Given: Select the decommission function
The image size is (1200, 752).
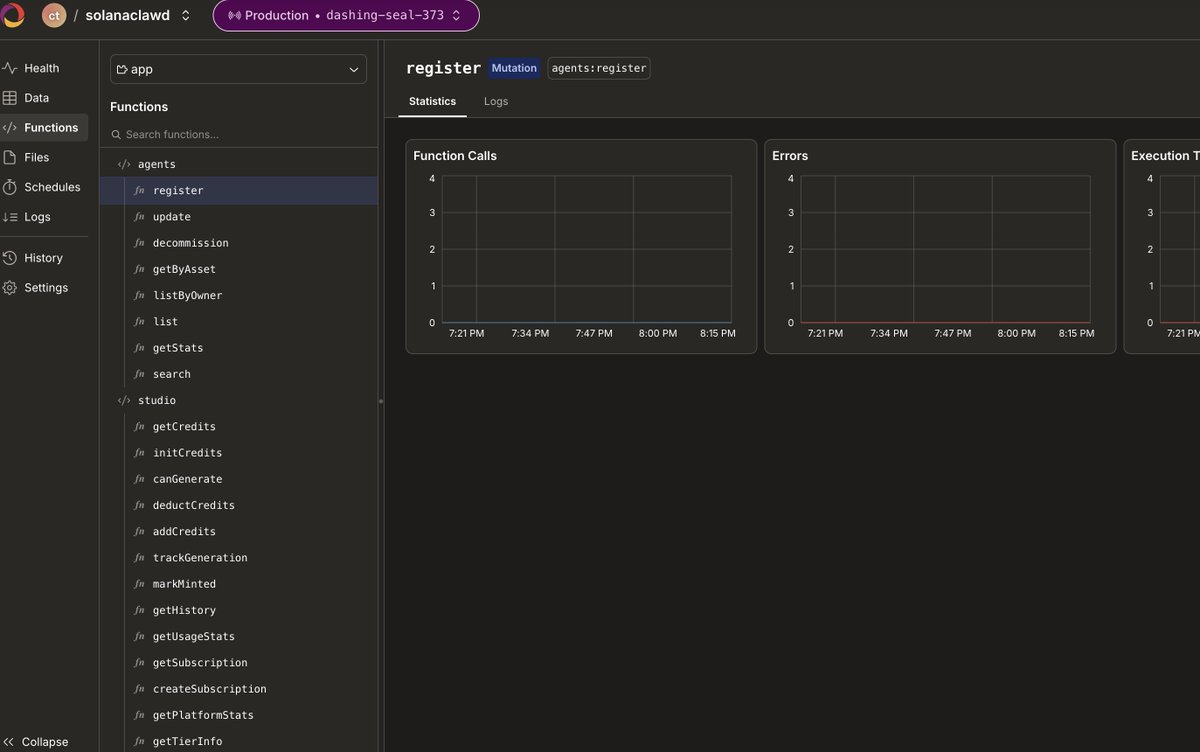Looking at the screenshot, I should pos(190,243).
